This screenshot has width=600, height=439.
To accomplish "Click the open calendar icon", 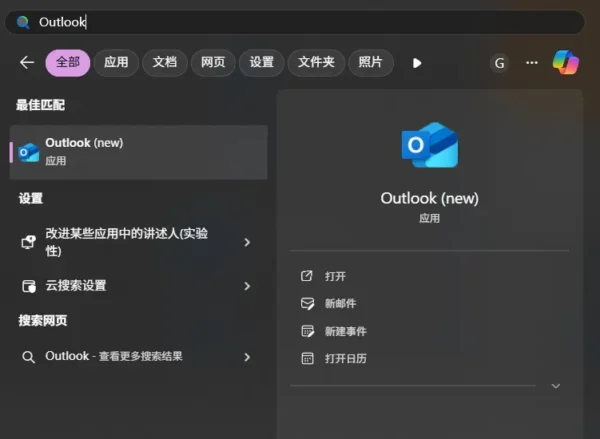I will (307, 359).
